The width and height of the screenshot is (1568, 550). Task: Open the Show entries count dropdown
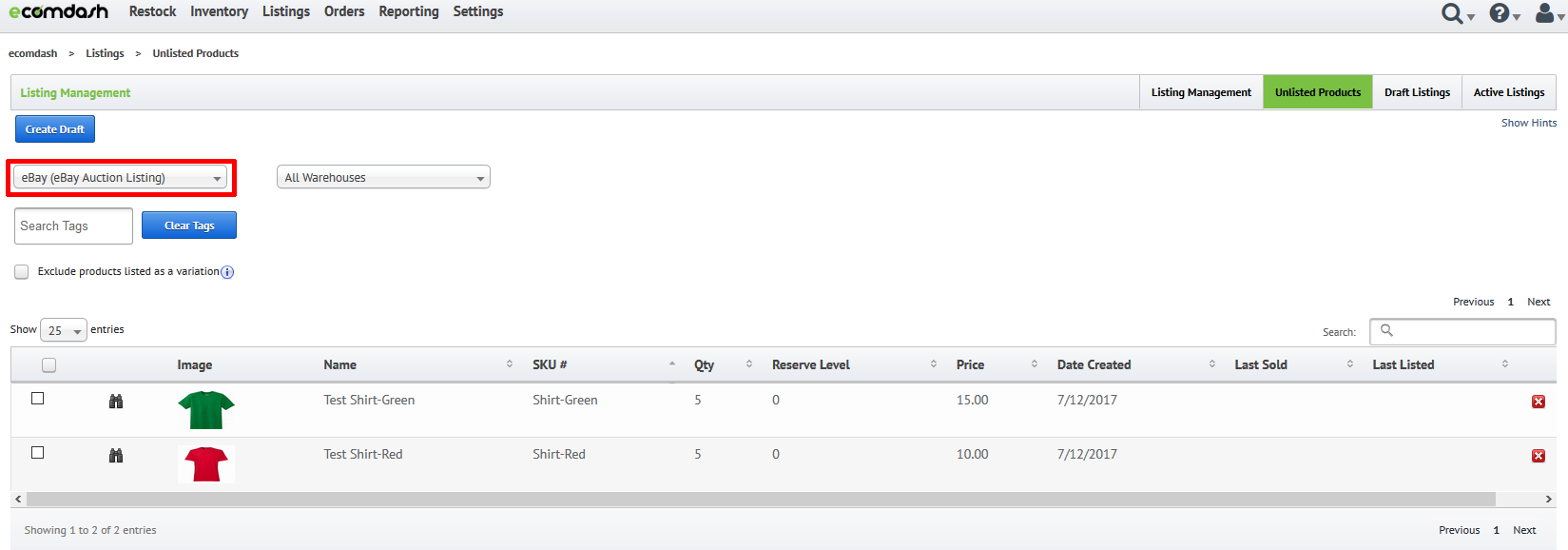coord(64,330)
